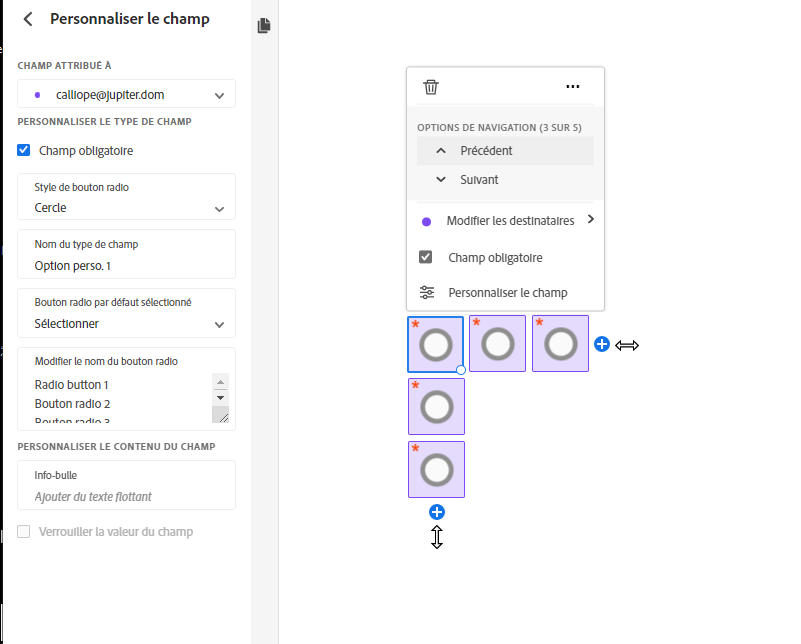
Task: Toggle Champ obligatoire checkbox in popup menu
Action: pyautogui.click(x=426, y=257)
